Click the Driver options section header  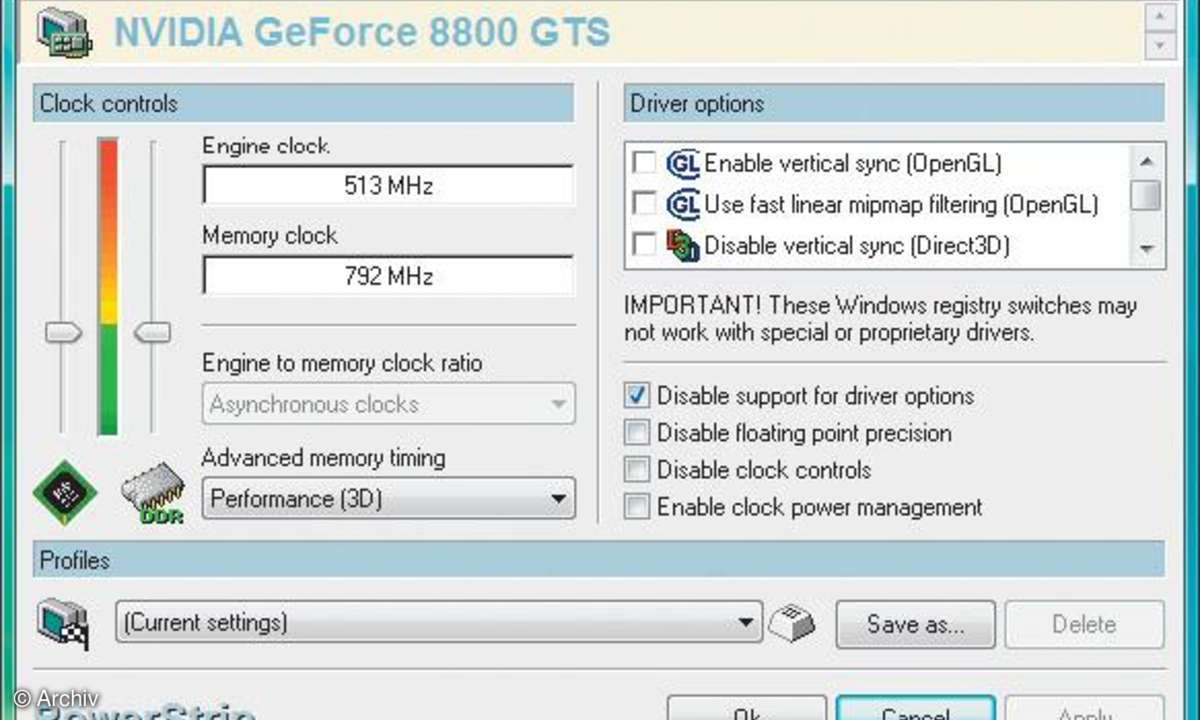pyautogui.click(x=894, y=103)
